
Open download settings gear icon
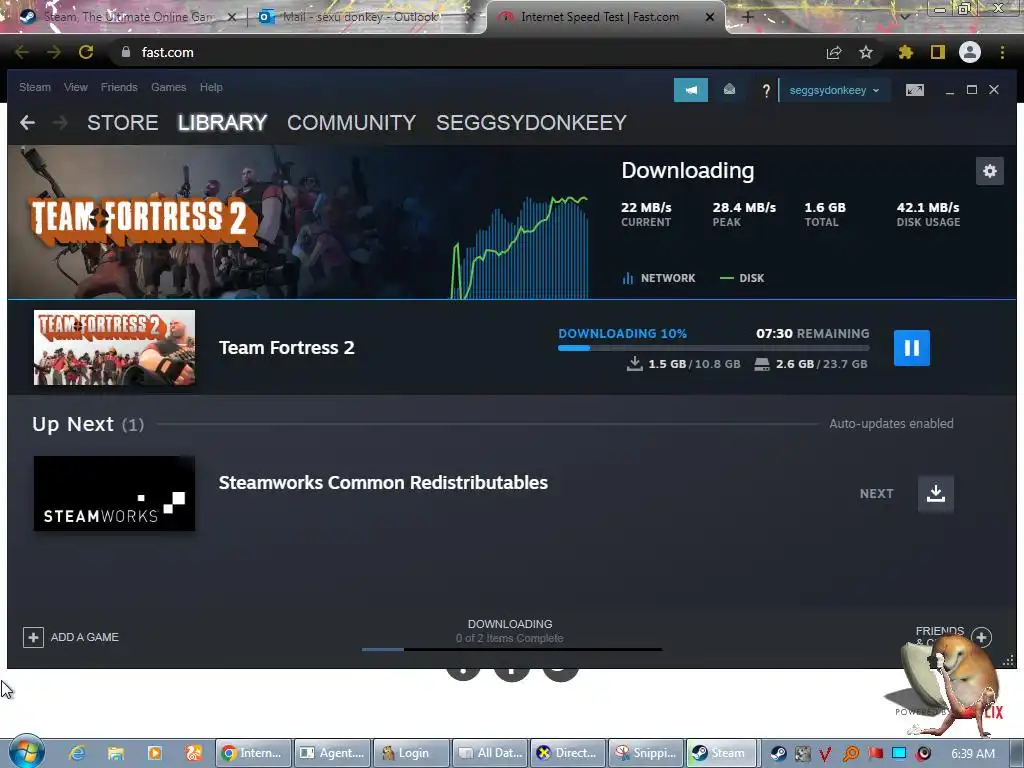pyautogui.click(x=989, y=171)
